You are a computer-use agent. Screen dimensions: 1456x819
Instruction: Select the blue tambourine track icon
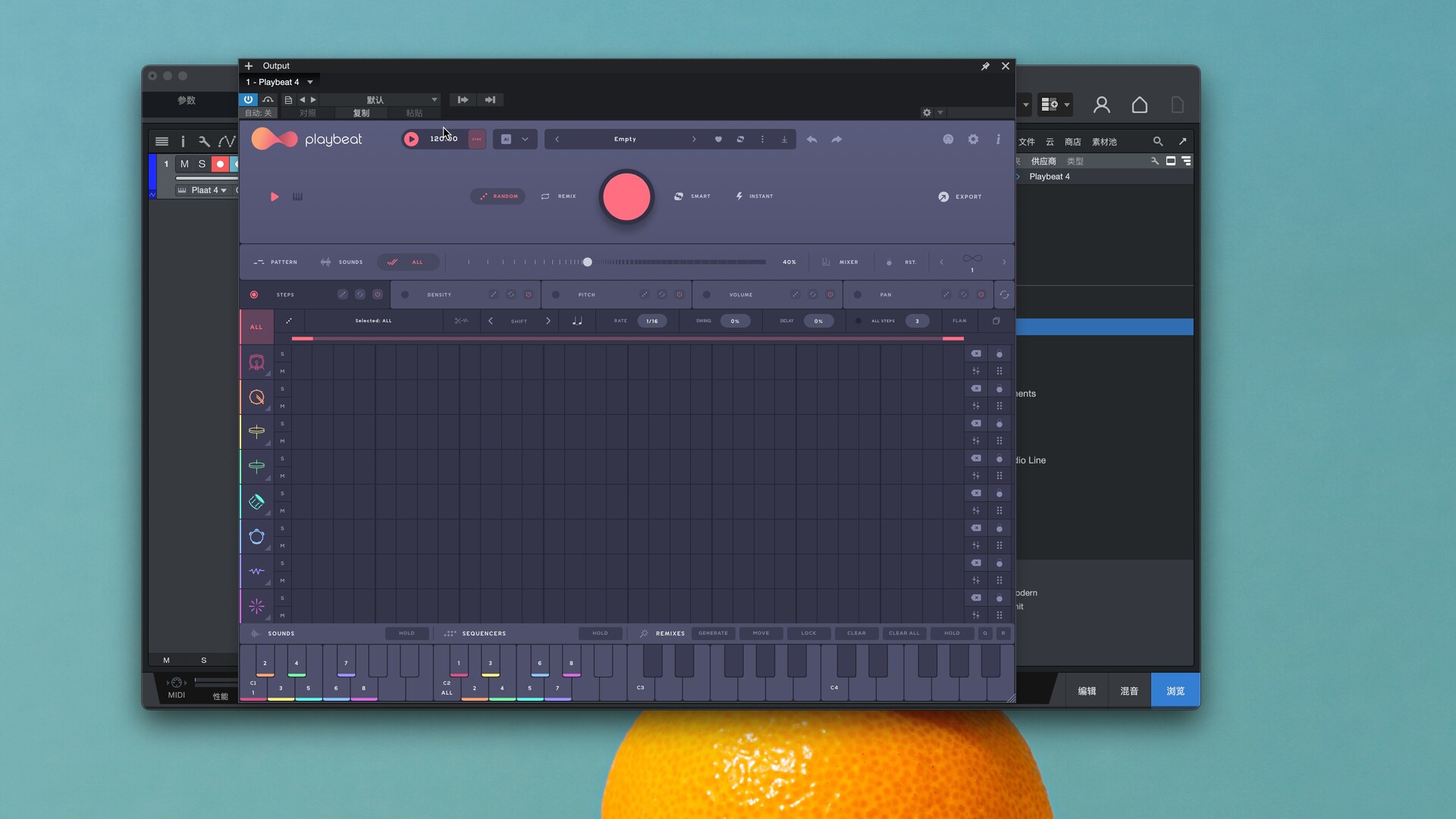(x=256, y=536)
